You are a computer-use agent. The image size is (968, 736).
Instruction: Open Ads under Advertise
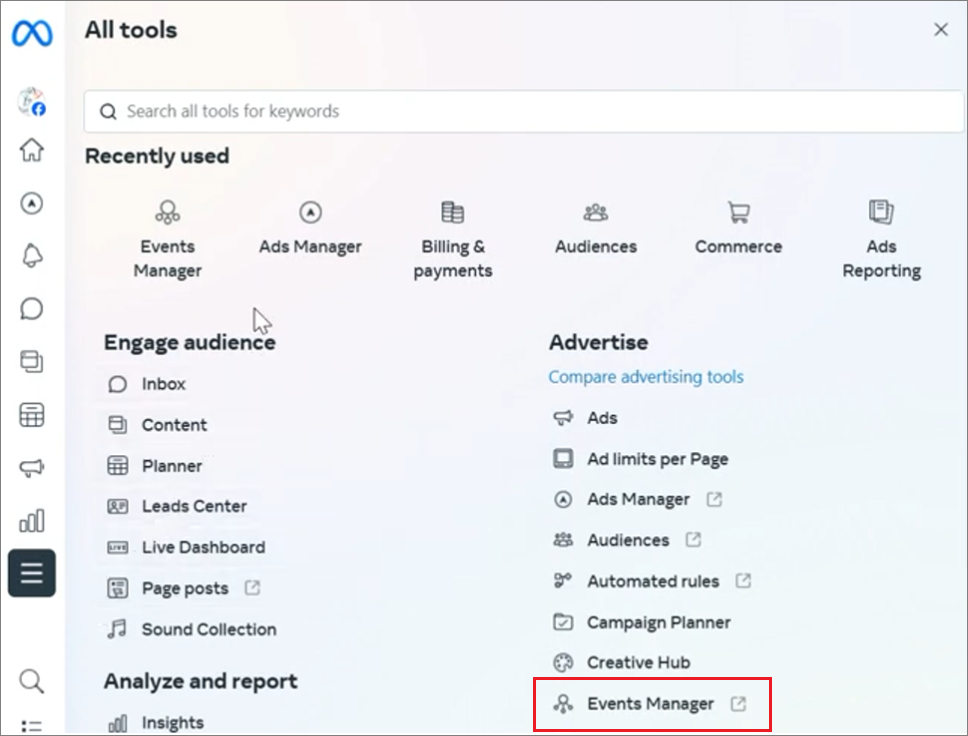(x=585, y=418)
